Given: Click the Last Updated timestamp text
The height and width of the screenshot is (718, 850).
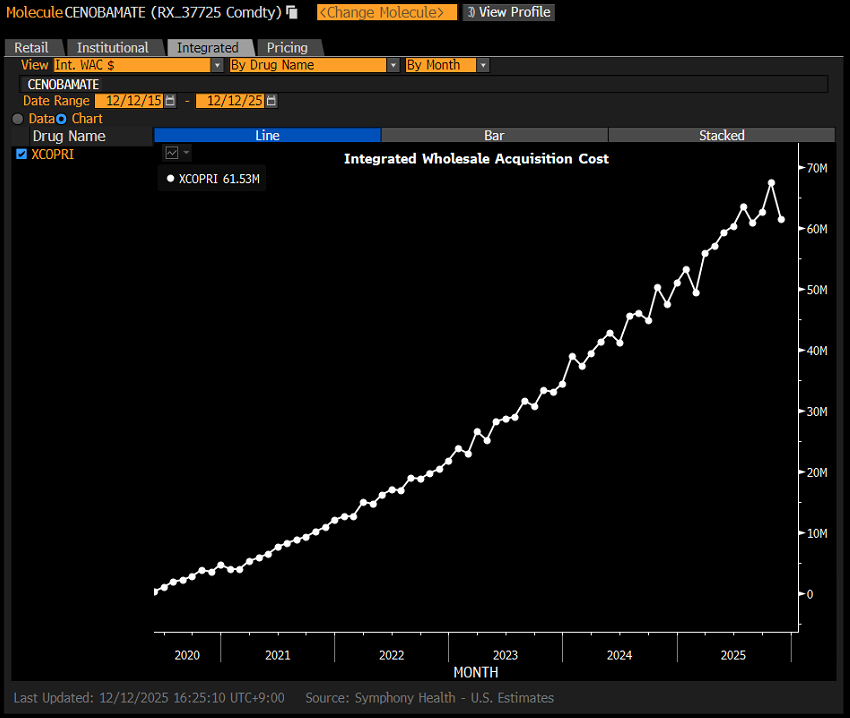Looking at the screenshot, I should pyautogui.click(x=149, y=698).
